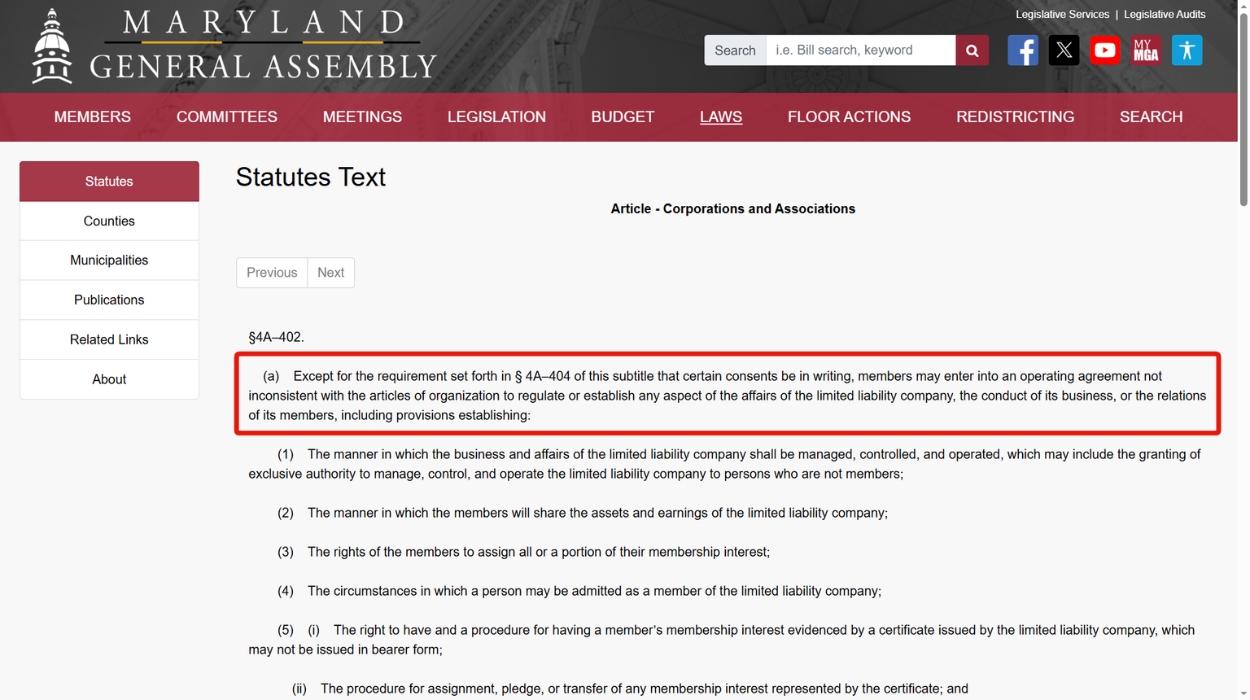Select the Counties sidebar item

pyautogui.click(x=109, y=221)
